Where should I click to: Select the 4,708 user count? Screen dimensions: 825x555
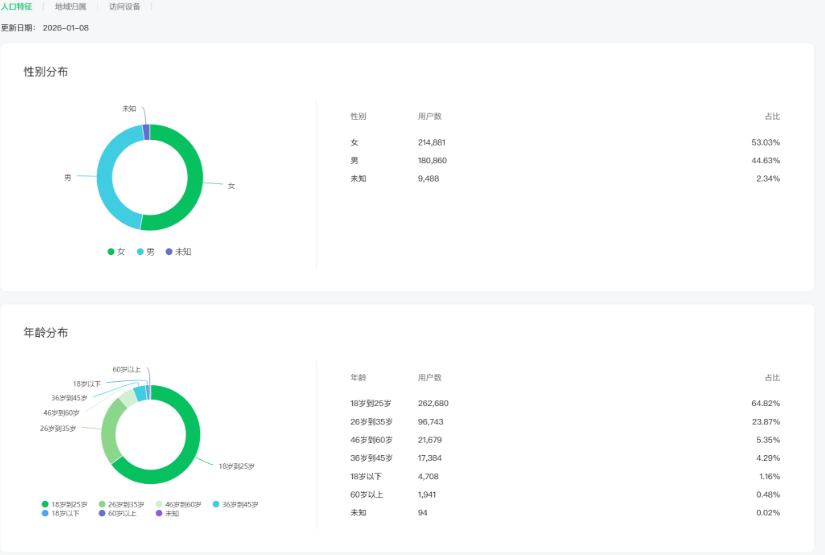[x=428, y=477]
